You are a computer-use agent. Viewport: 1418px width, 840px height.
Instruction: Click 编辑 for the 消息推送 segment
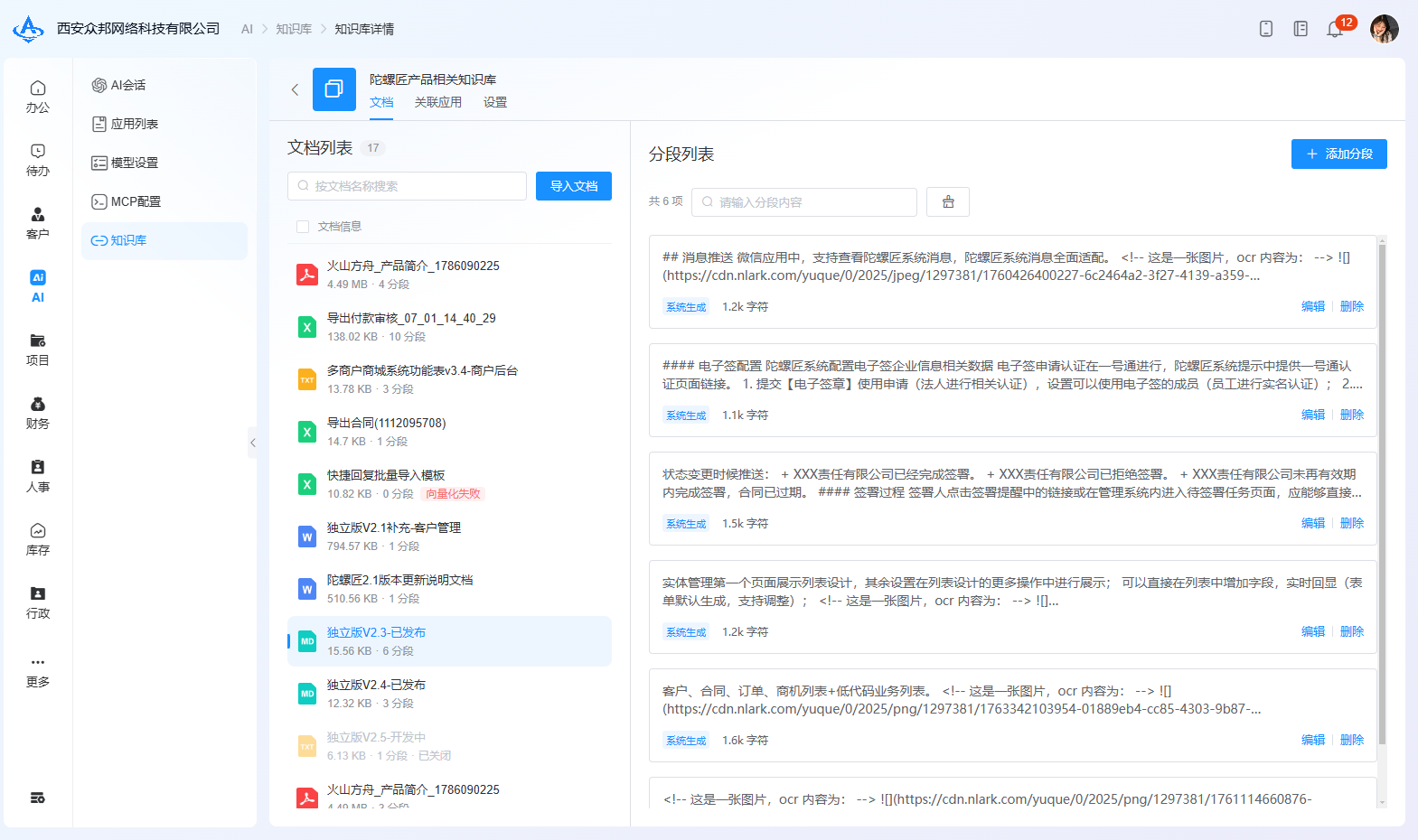pyautogui.click(x=1313, y=307)
